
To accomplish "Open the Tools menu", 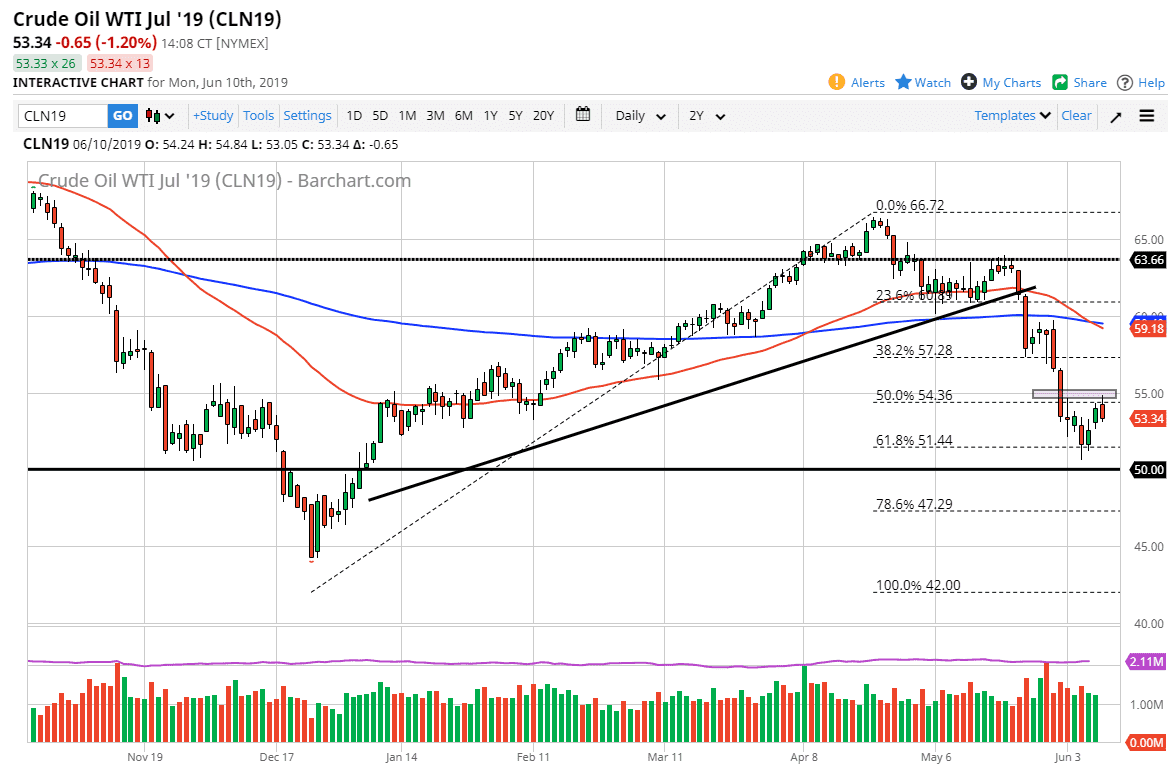I will click(x=258, y=116).
